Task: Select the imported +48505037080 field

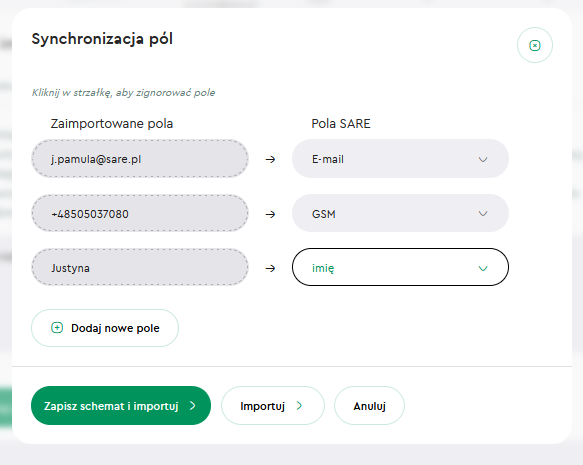Action: 140,213
